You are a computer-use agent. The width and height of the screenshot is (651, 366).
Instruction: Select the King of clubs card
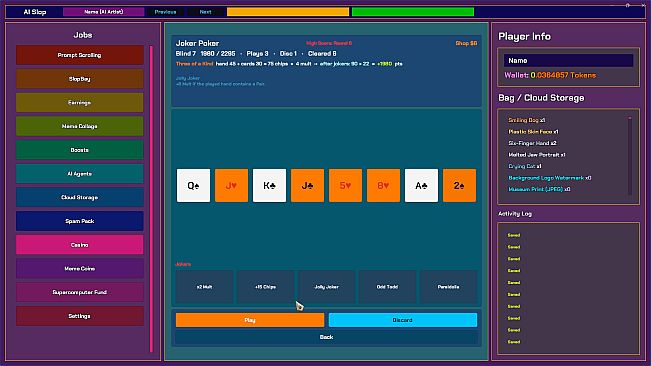pos(269,185)
